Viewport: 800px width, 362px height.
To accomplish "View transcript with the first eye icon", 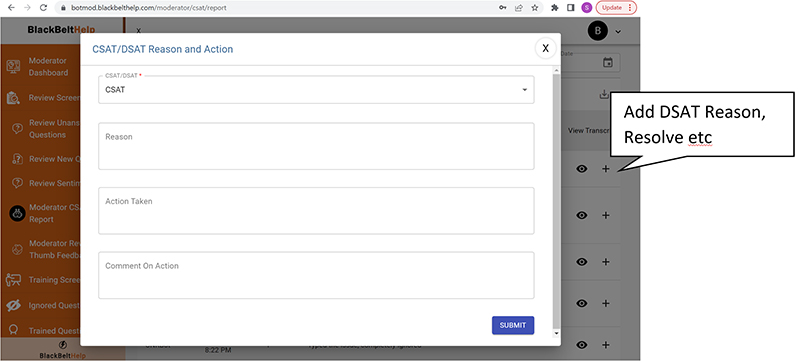I will coord(582,169).
